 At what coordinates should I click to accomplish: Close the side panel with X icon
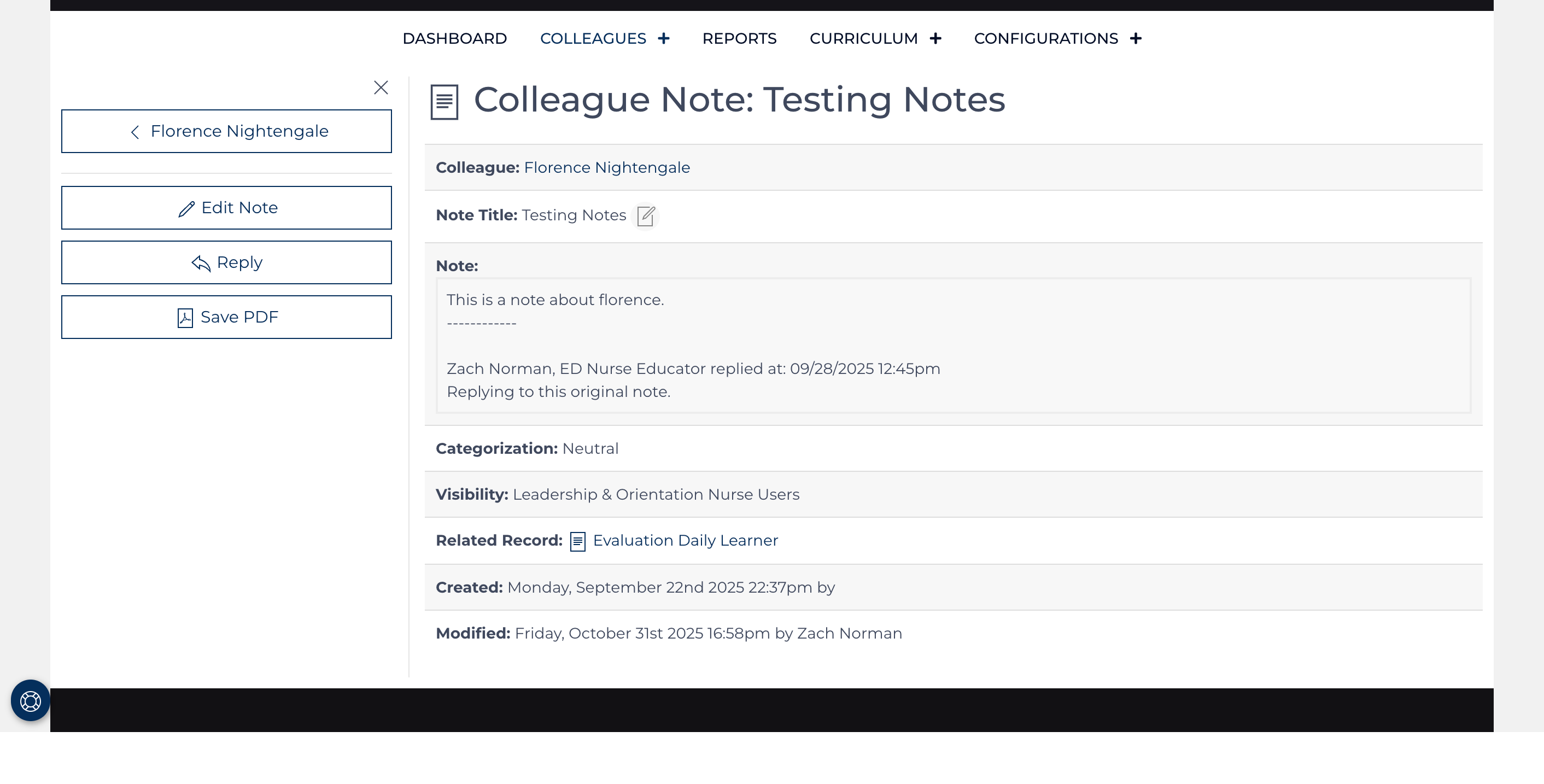(x=381, y=87)
